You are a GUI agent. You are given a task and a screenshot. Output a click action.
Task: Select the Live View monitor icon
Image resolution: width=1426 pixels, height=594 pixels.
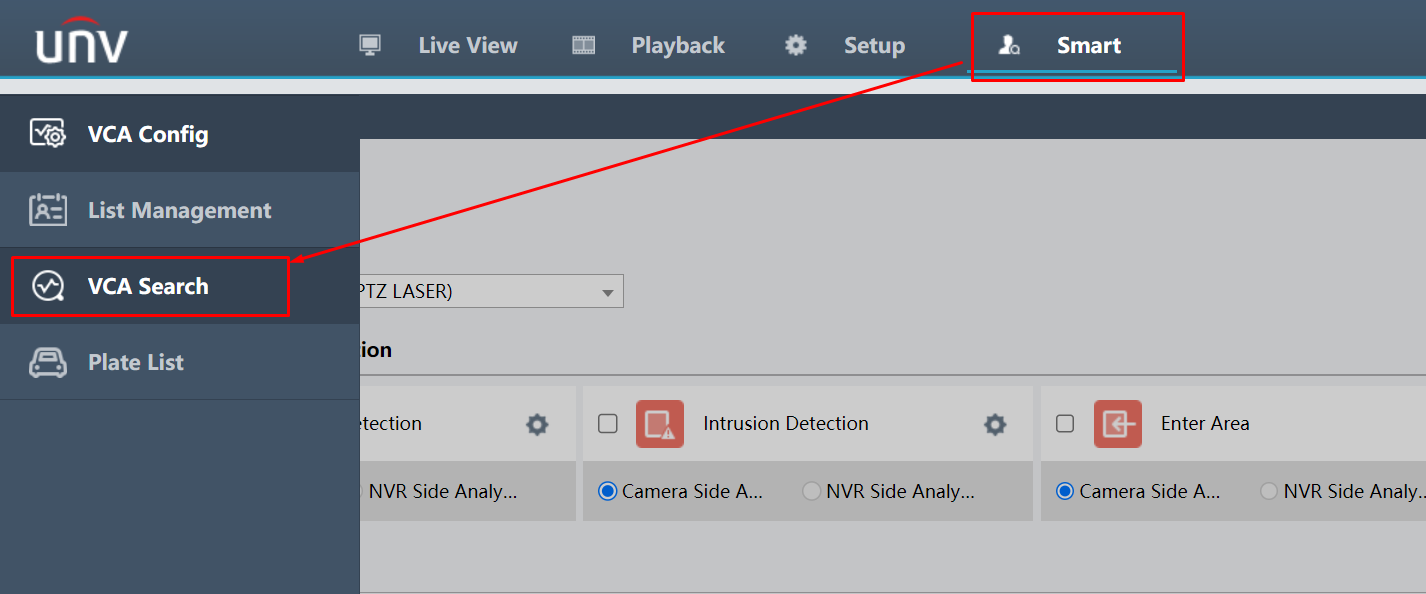coord(370,44)
